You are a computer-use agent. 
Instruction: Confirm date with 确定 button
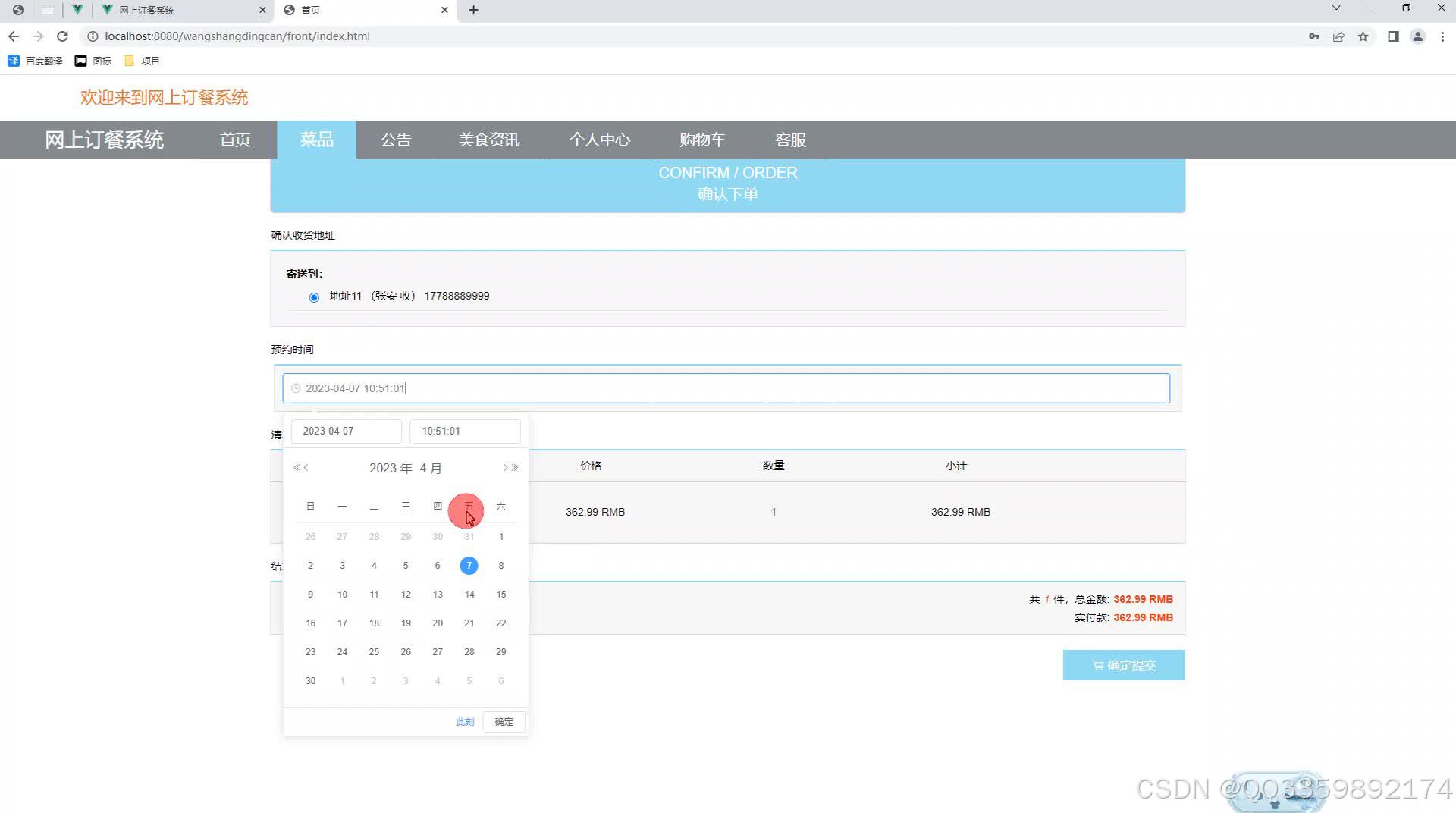[x=504, y=722]
